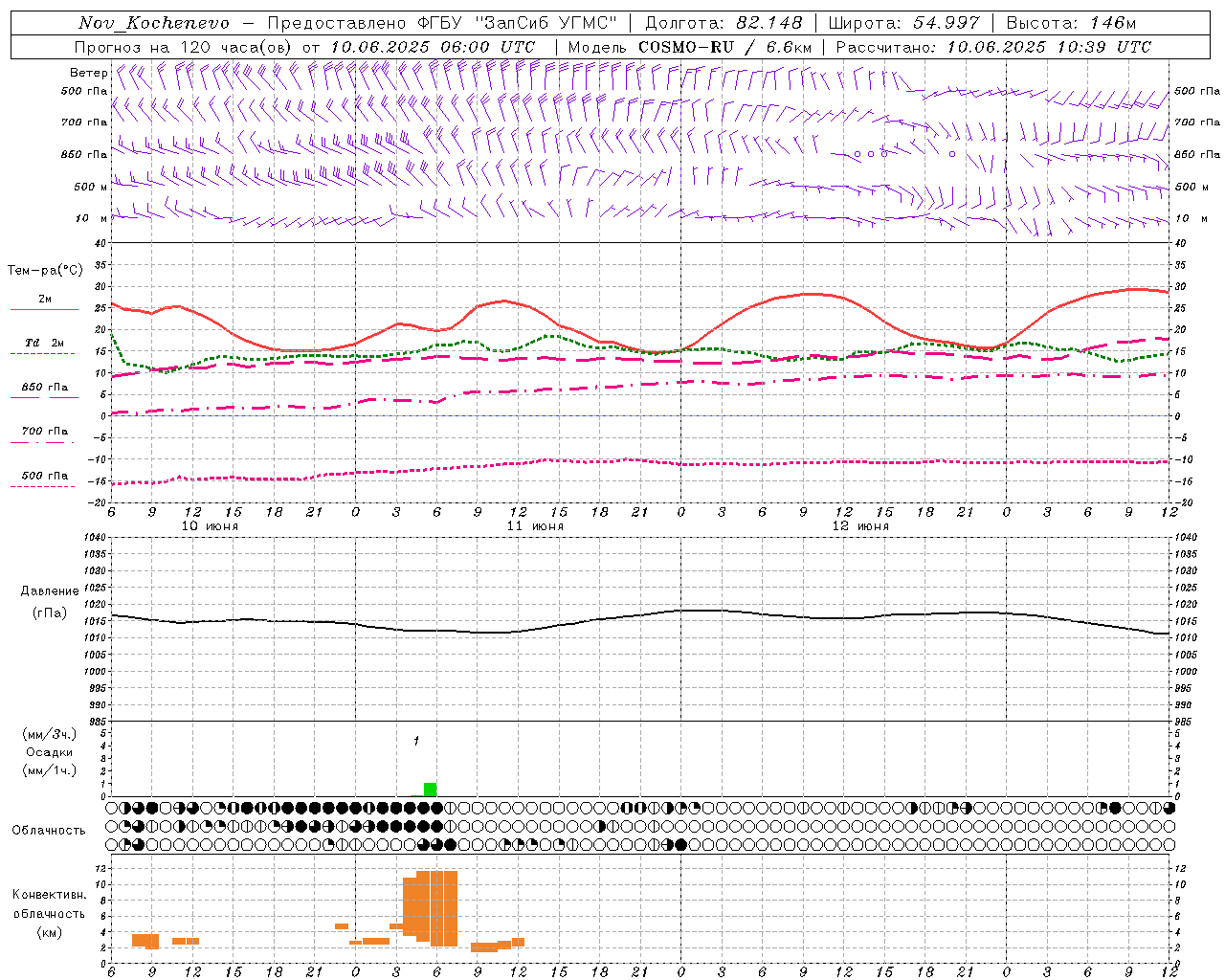Click the Td 2м dew point legend label
The height and width of the screenshot is (980, 1225).
(x=45, y=343)
